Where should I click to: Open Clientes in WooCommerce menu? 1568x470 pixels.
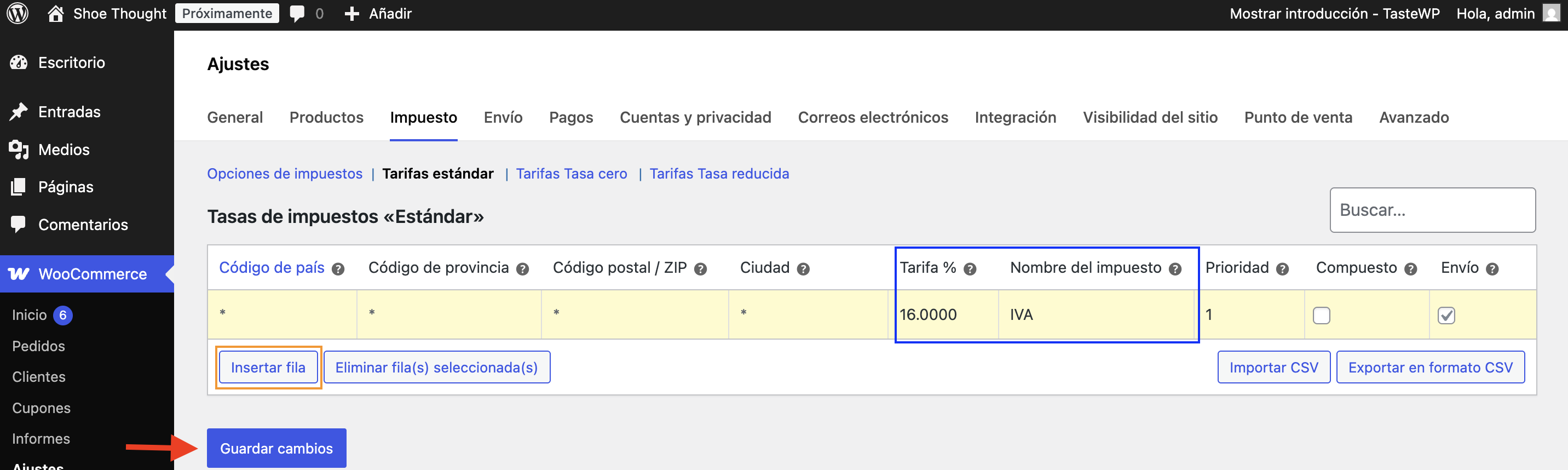[x=39, y=377]
